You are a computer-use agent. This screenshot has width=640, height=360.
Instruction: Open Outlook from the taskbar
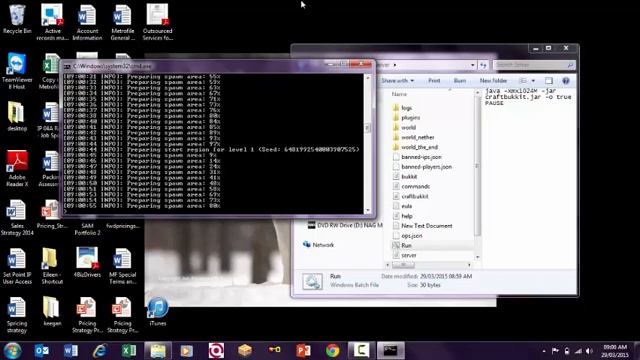[42, 351]
